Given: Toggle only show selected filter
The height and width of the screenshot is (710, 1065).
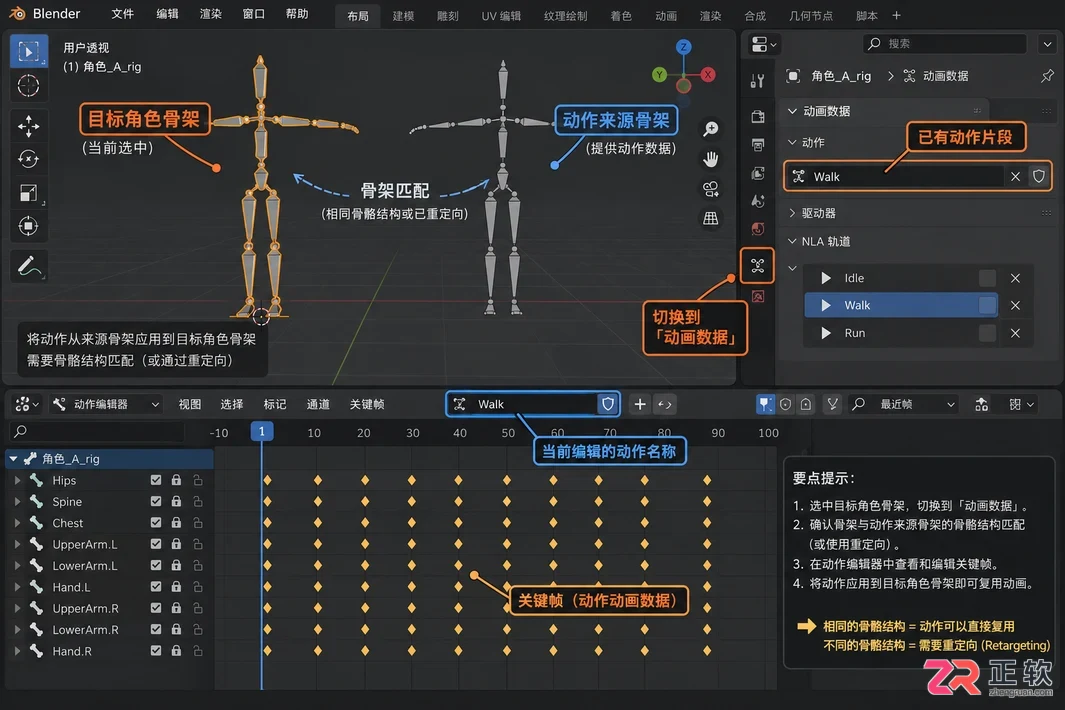Looking at the screenshot, I should pyautogui.click(x=765, y=404).
